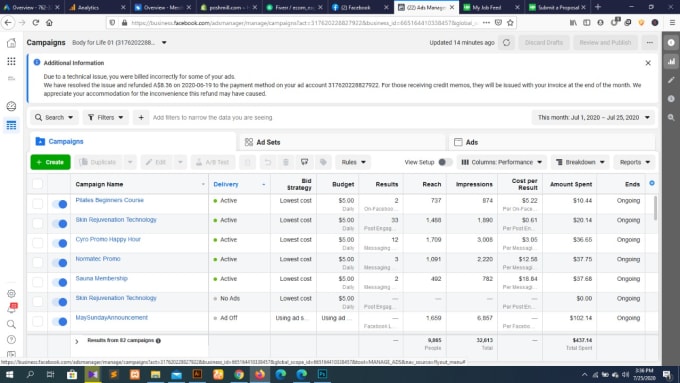Add a new filter with the plus button

pos(141,118)
